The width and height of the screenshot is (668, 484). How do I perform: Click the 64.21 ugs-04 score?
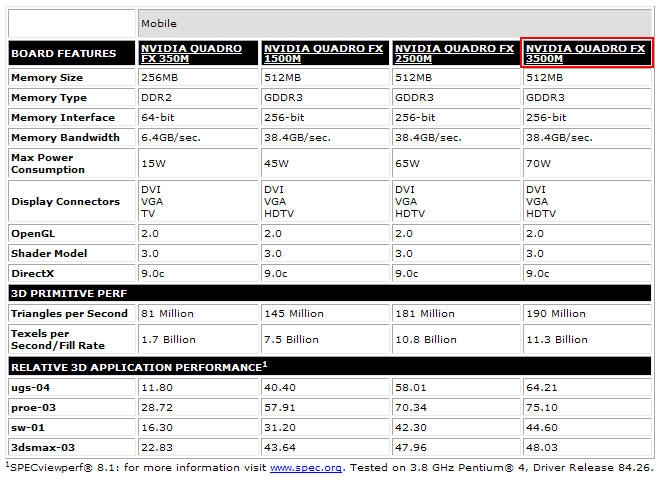click(x=541, y=388)
